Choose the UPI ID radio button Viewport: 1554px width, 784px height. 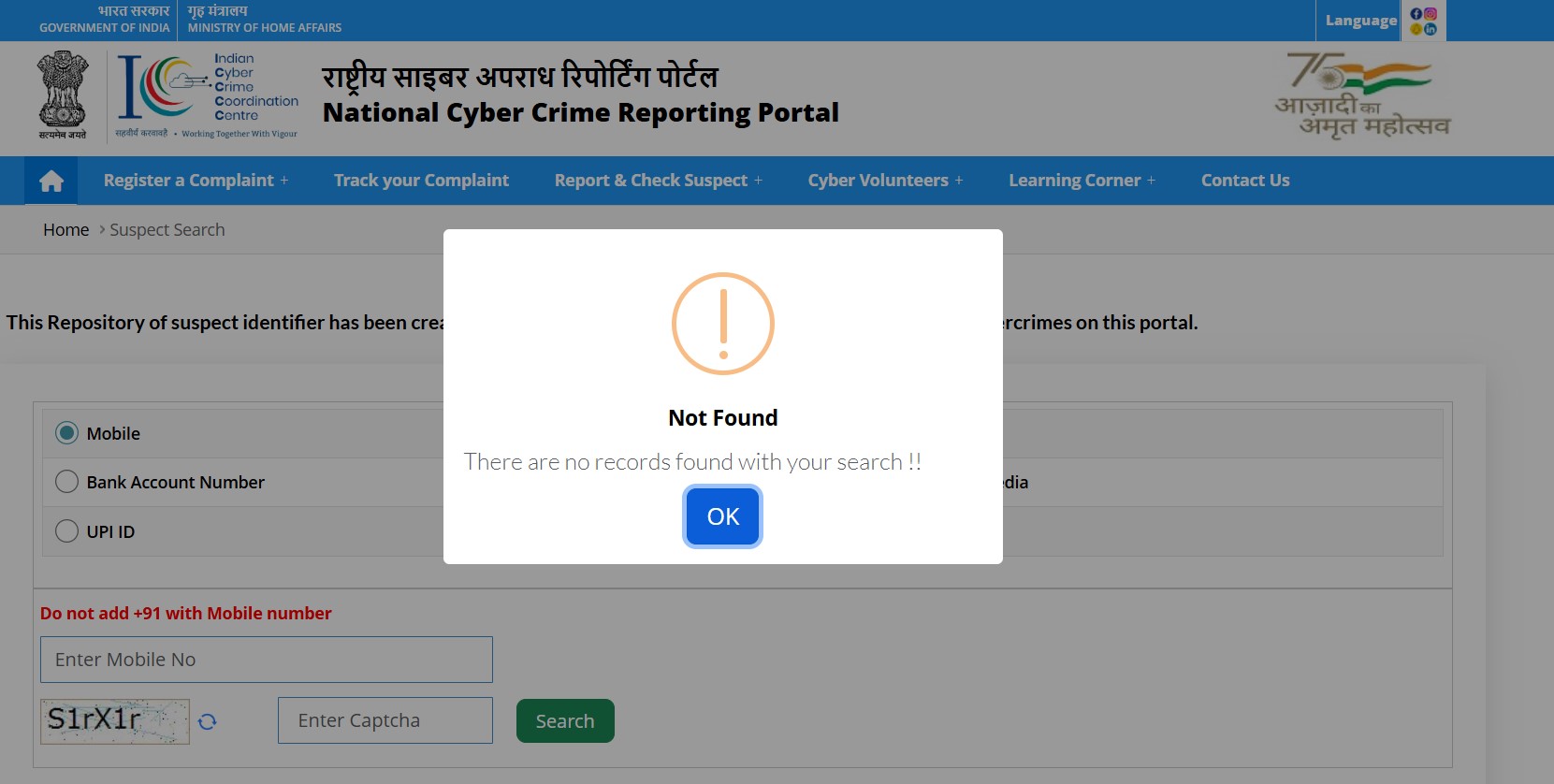pos(66,531)
